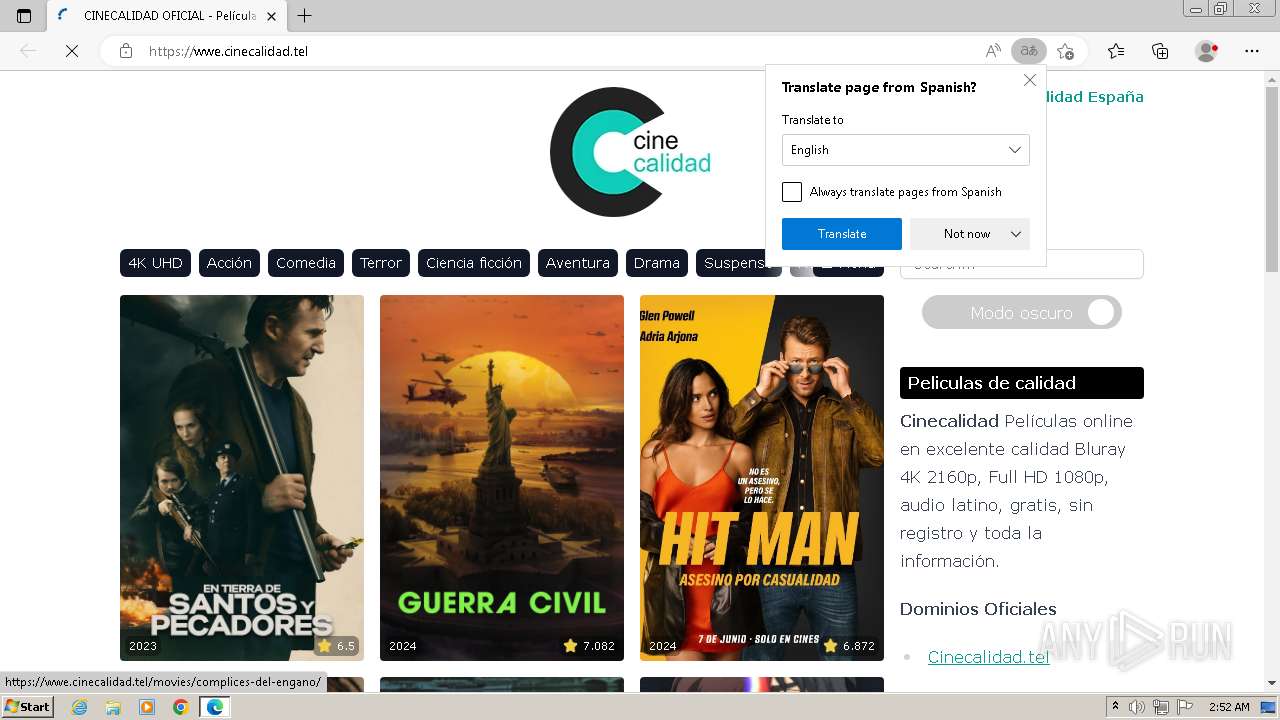Open File Explorer from taskbar
Screen dimensions: 1280x720
coord(113,707)
